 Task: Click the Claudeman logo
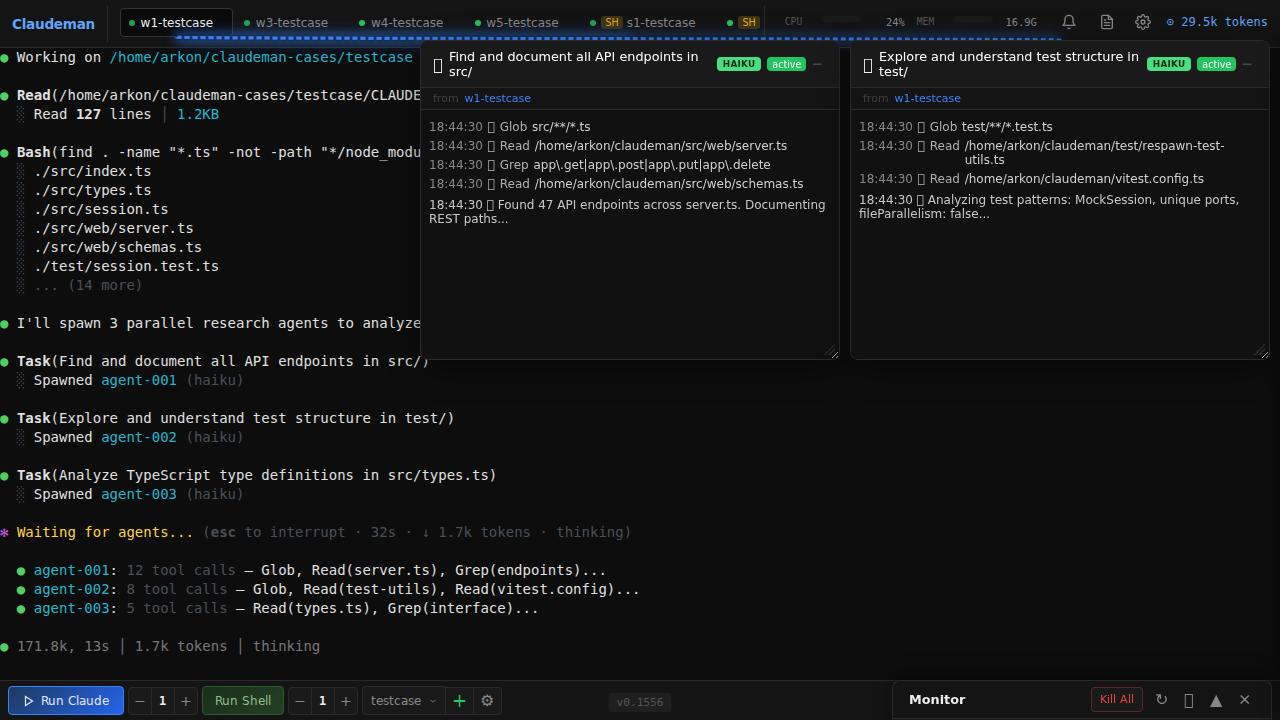click(x=53, y=24)
